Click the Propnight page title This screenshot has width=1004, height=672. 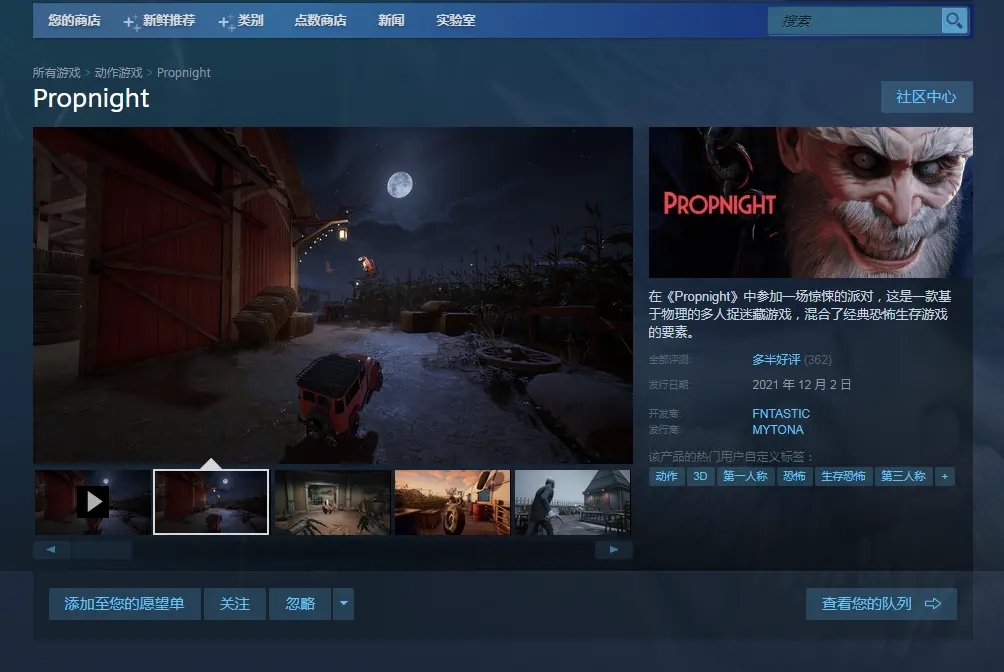point(91,99)
